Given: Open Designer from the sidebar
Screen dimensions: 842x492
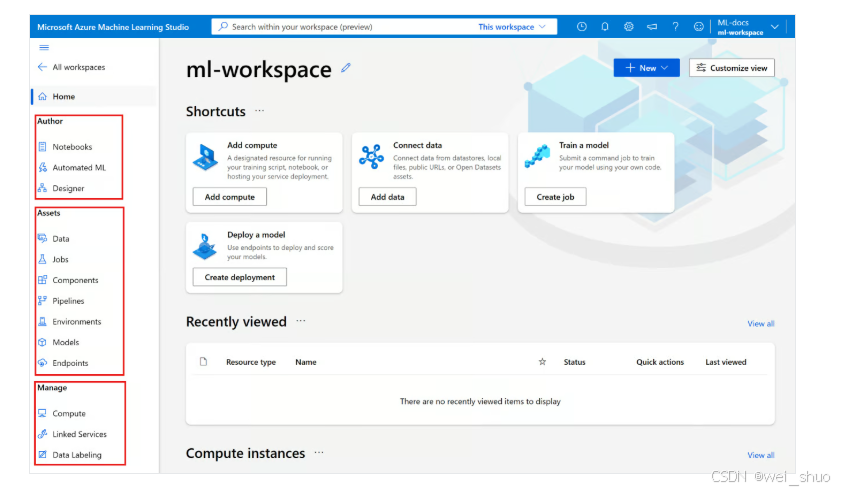Looking at the screenshot, I should point(68,189).
